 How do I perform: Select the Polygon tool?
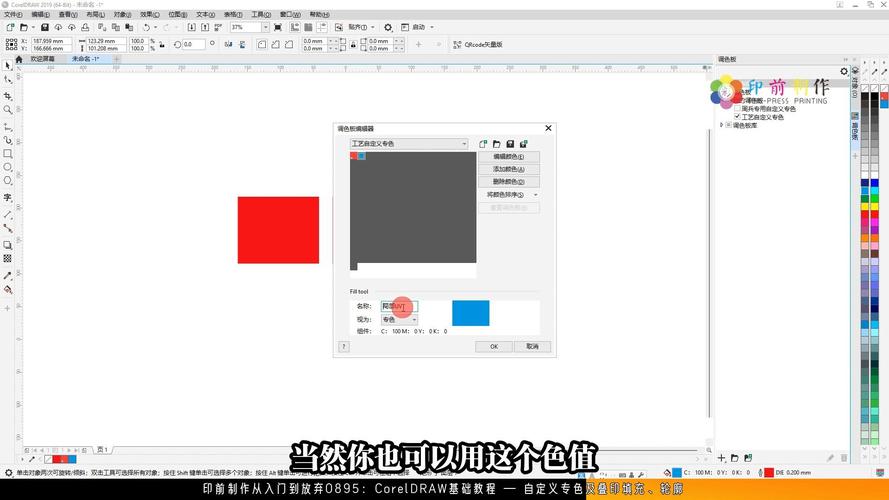click(x=7, y=181)
